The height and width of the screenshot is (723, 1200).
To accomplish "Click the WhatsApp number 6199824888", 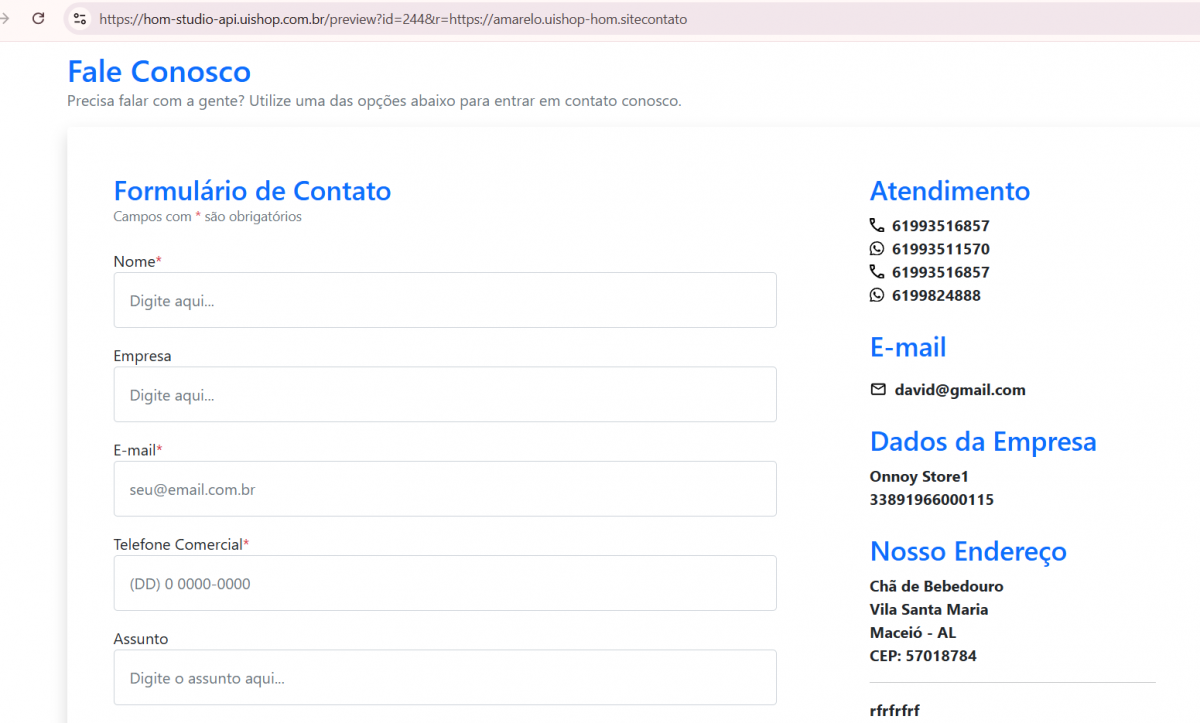I will 936,295.
